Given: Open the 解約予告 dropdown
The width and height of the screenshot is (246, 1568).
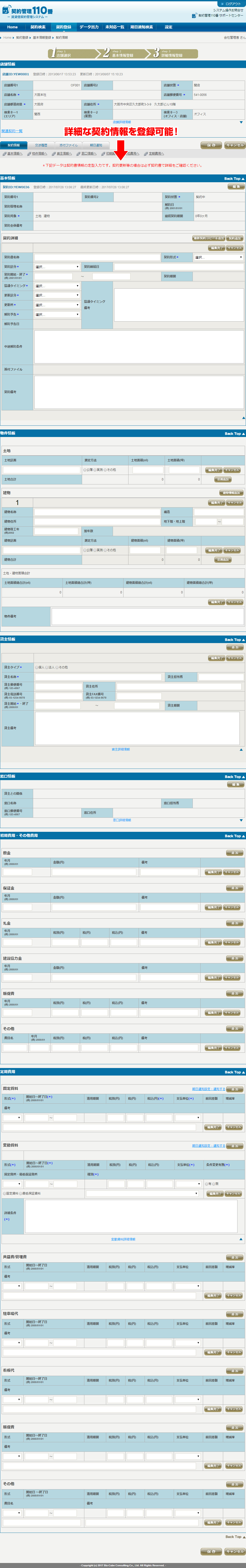Looking at the screenshot, I should 57,315.
